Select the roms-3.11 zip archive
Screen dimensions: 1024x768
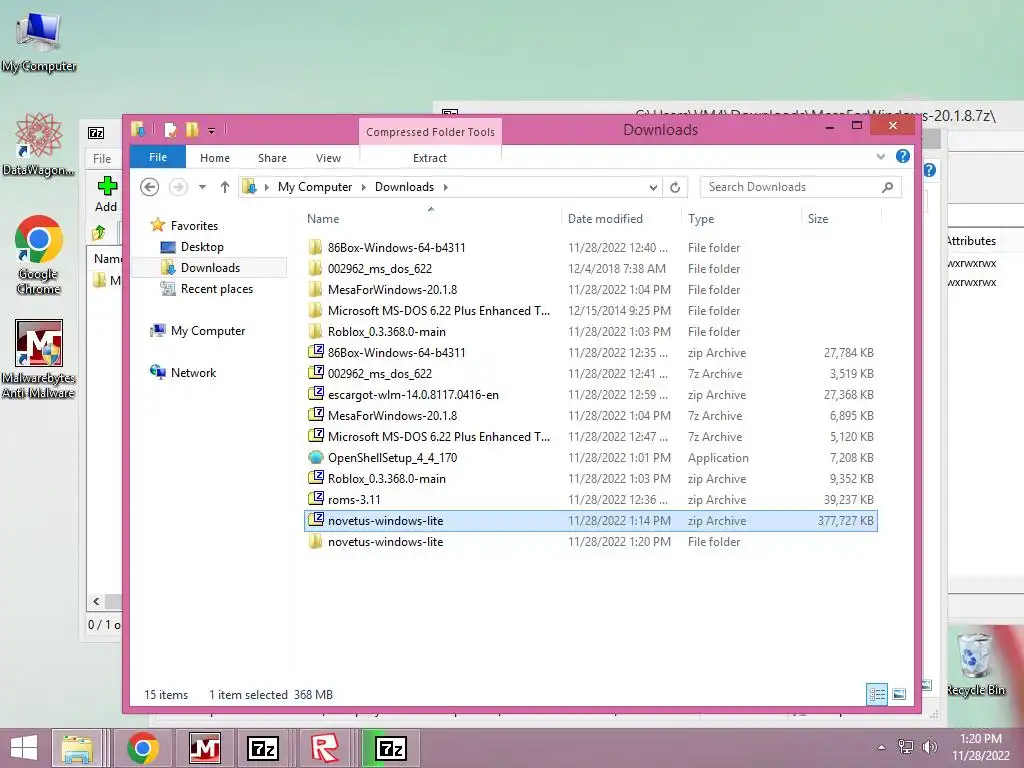click(x=591, y=500)
